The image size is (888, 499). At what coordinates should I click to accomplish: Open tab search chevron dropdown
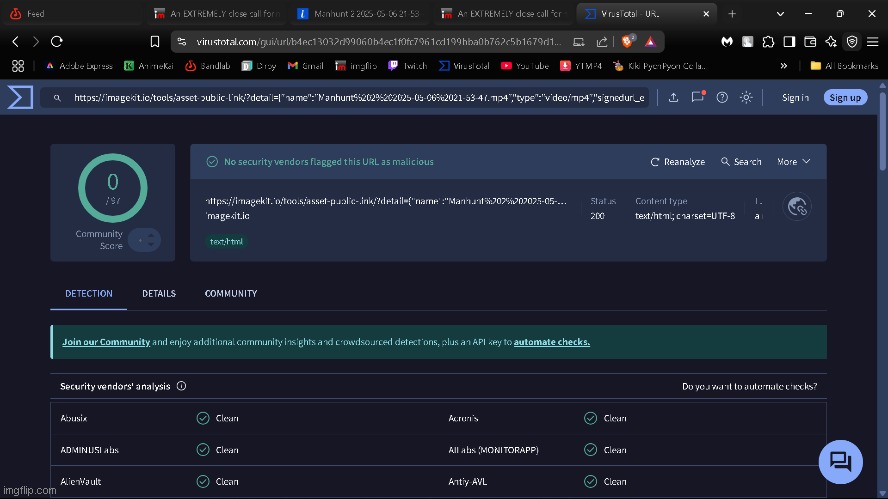pyautogui.click(x=780, y=14)
